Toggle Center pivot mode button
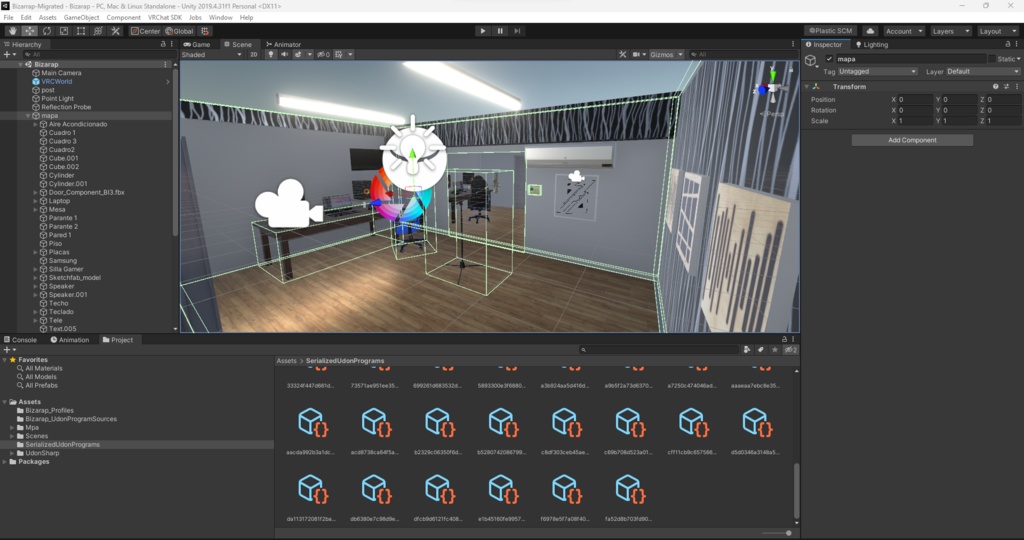 [x=145, y=31]
